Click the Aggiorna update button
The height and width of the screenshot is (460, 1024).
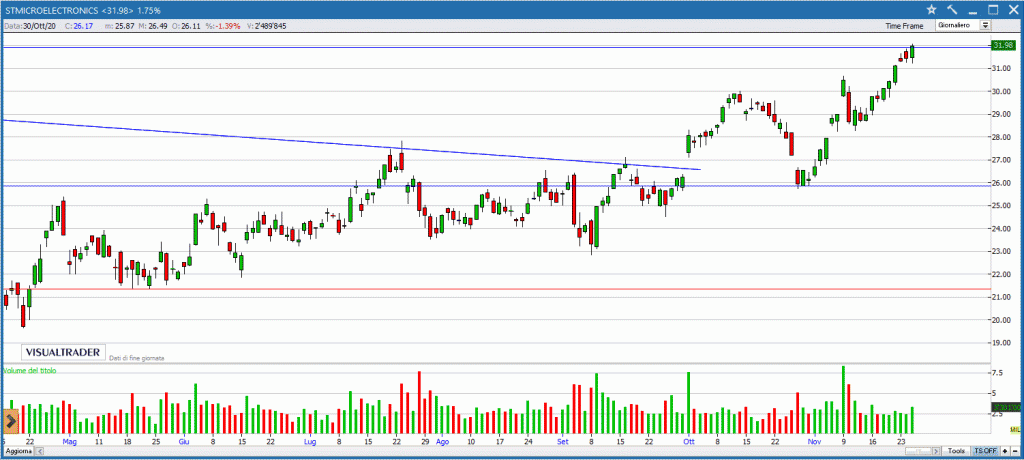tap(18, 451)
